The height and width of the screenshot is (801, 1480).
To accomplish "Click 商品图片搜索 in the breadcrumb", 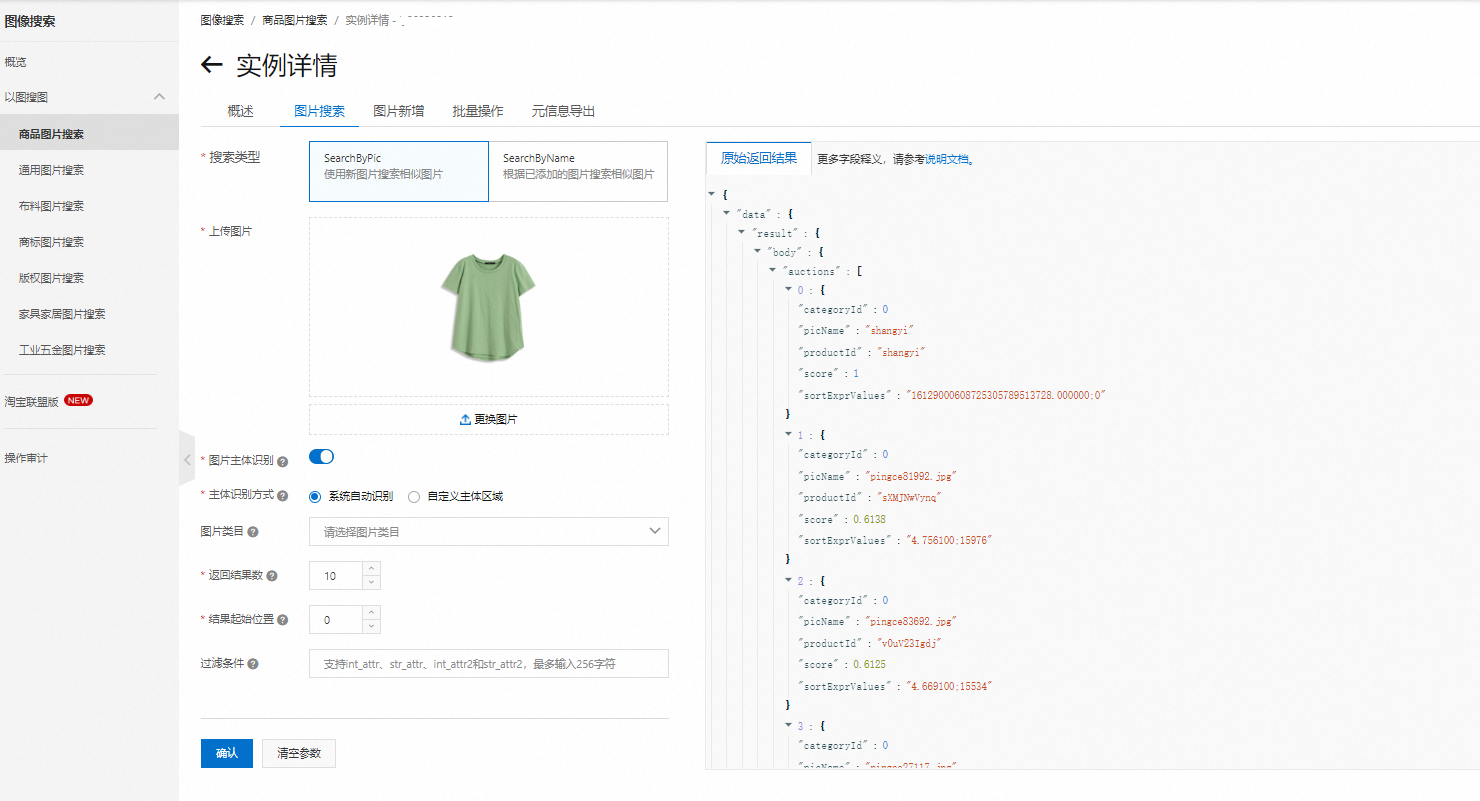I will [295, 20].
